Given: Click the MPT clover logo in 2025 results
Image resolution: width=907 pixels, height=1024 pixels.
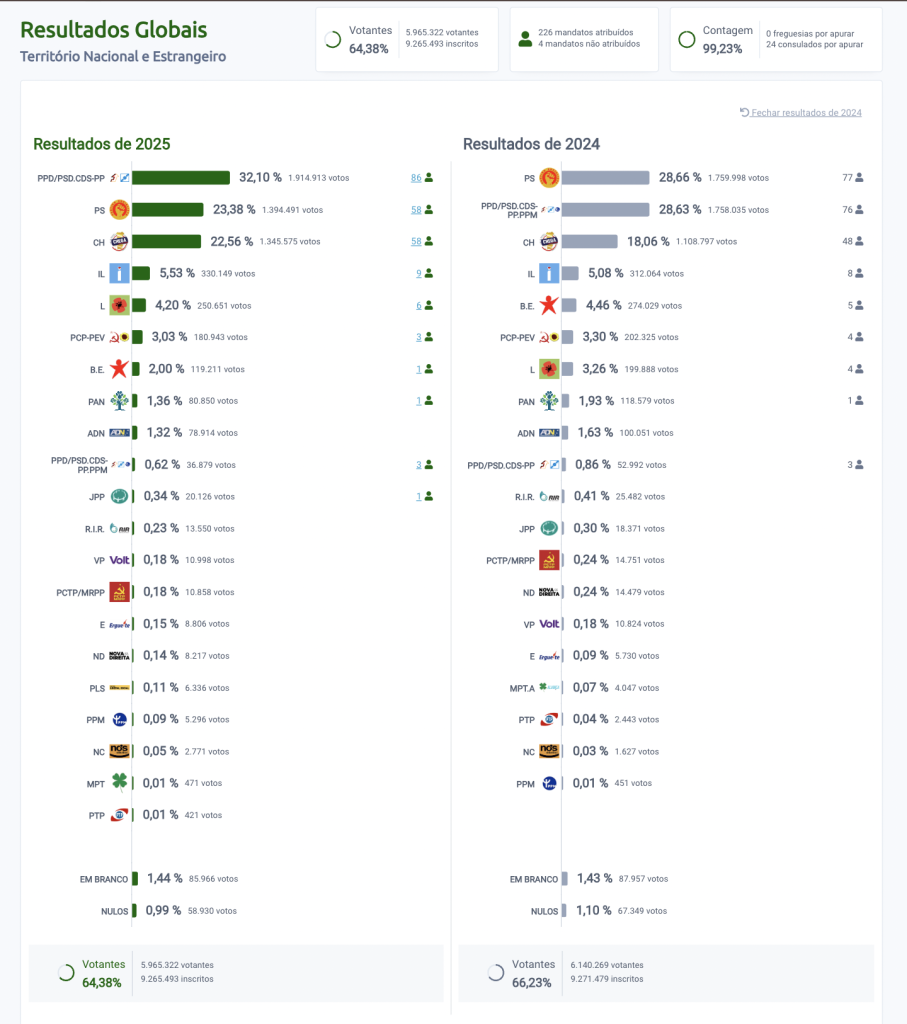Looking at the screenshot, I should click(119, 783).
